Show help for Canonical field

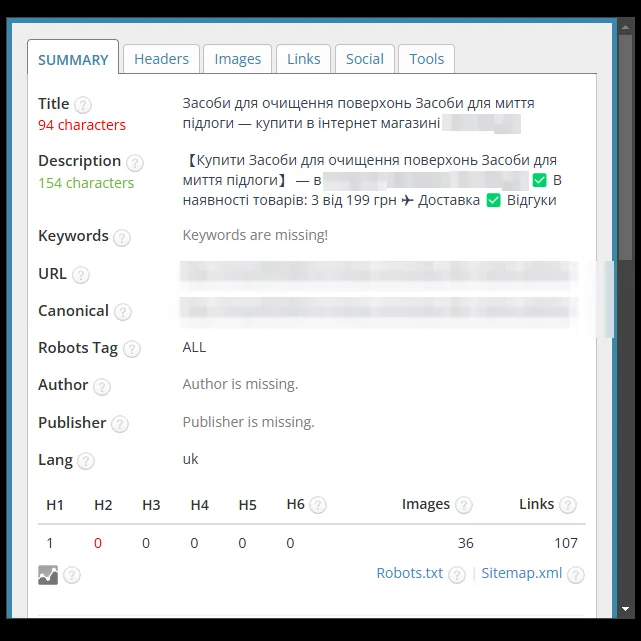click(123, 312)
